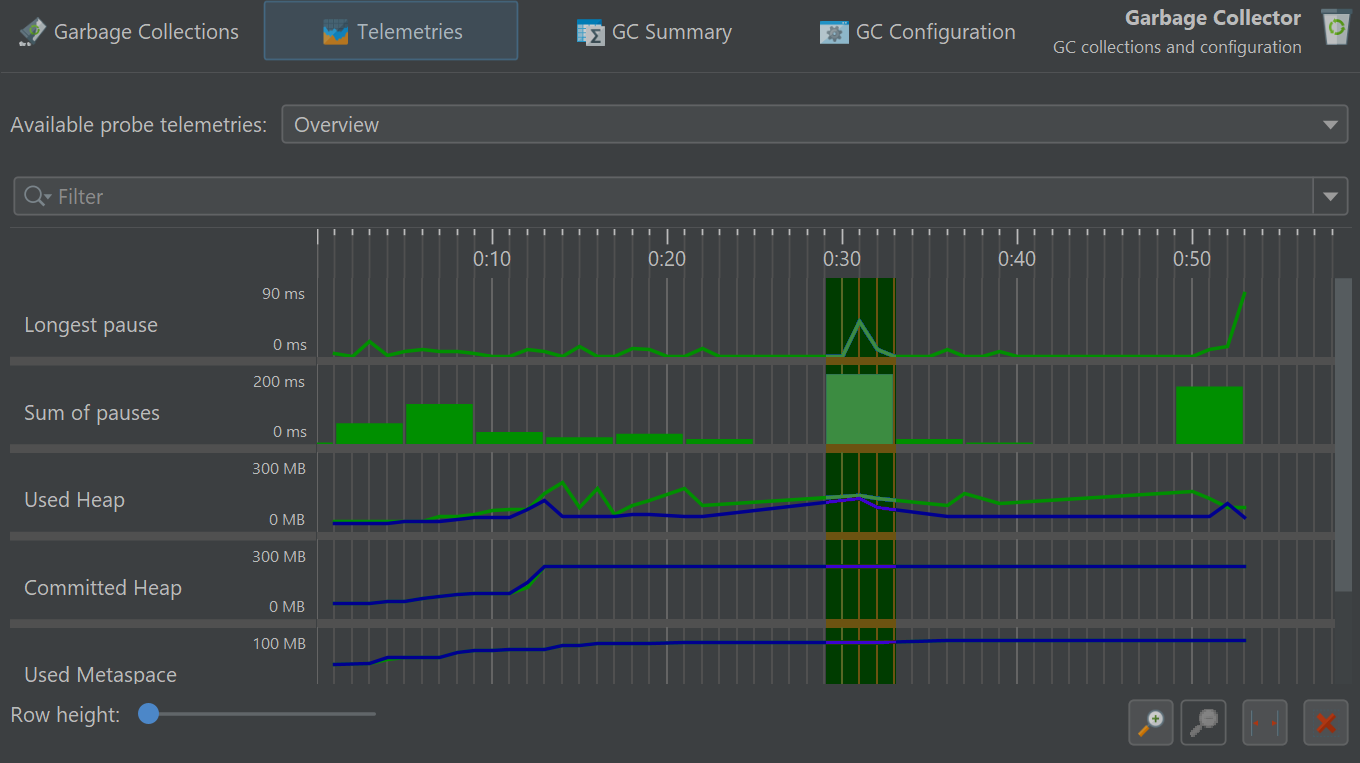Click the zoom out magnifier button
Screen dimensions: 1360x763
[1203, 722]
